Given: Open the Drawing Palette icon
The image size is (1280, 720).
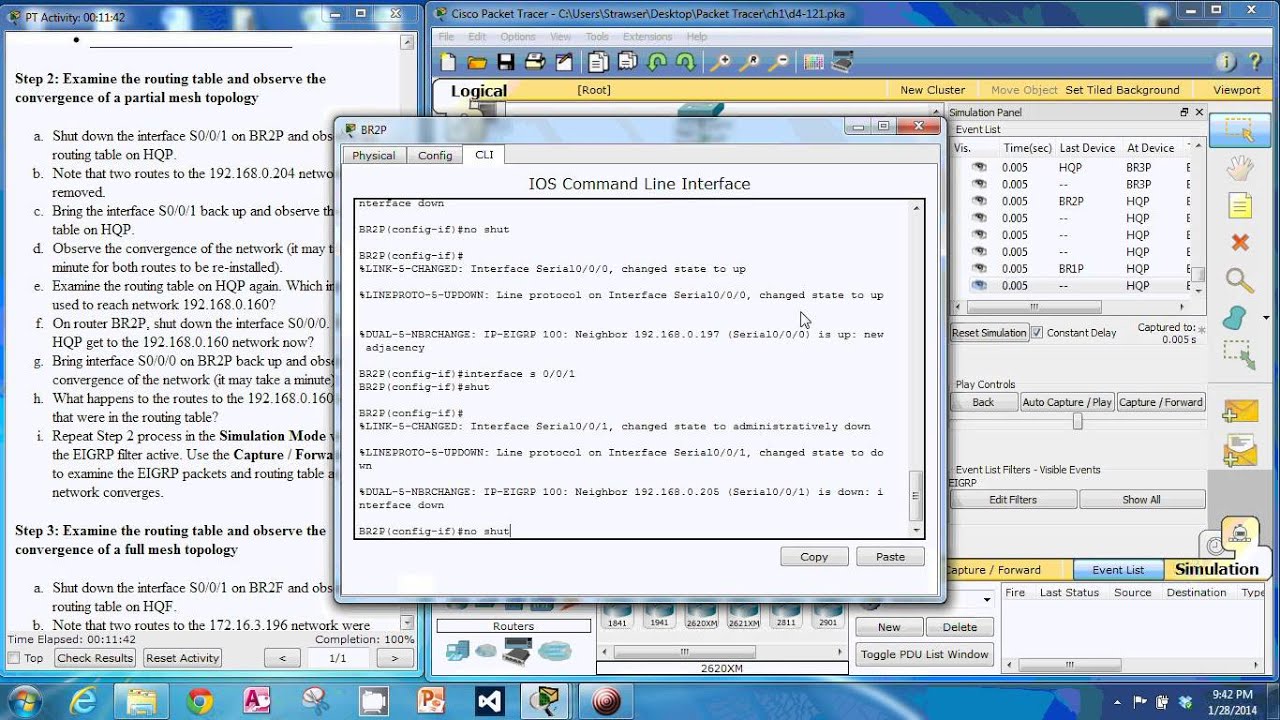Looking at the screenshot, I should 813,62.
